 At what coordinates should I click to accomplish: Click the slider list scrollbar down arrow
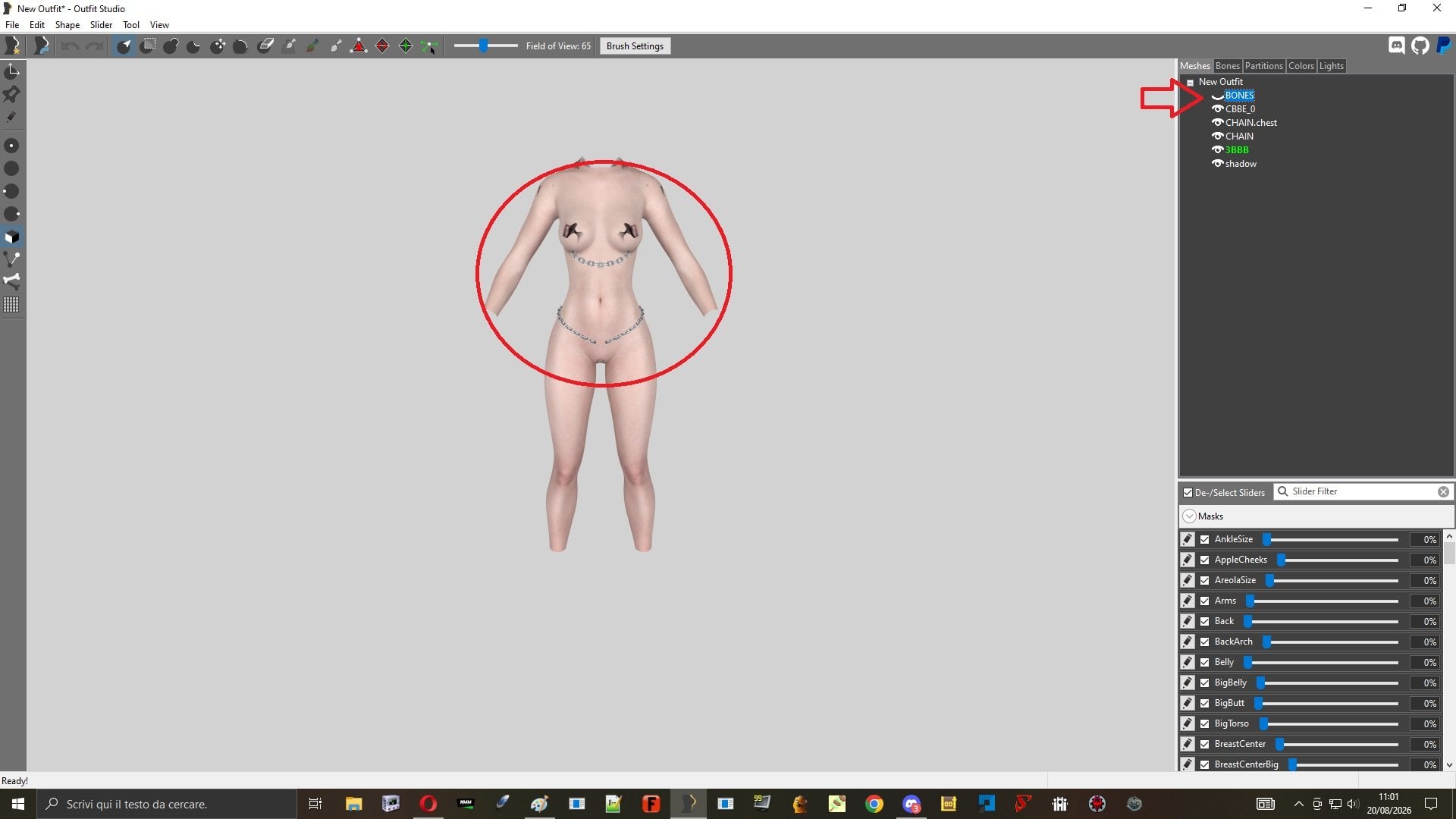(x=1449, y=765)
